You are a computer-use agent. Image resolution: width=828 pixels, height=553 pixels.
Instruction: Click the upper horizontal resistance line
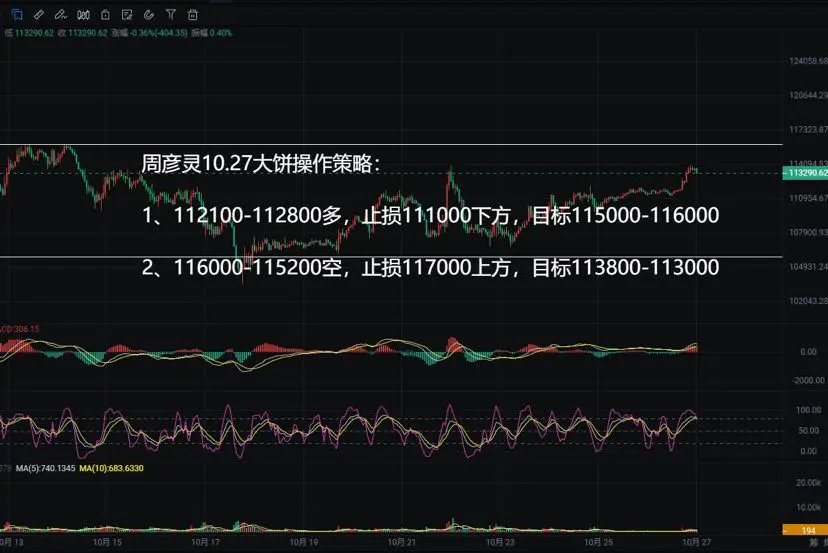(x=391, y=144)
